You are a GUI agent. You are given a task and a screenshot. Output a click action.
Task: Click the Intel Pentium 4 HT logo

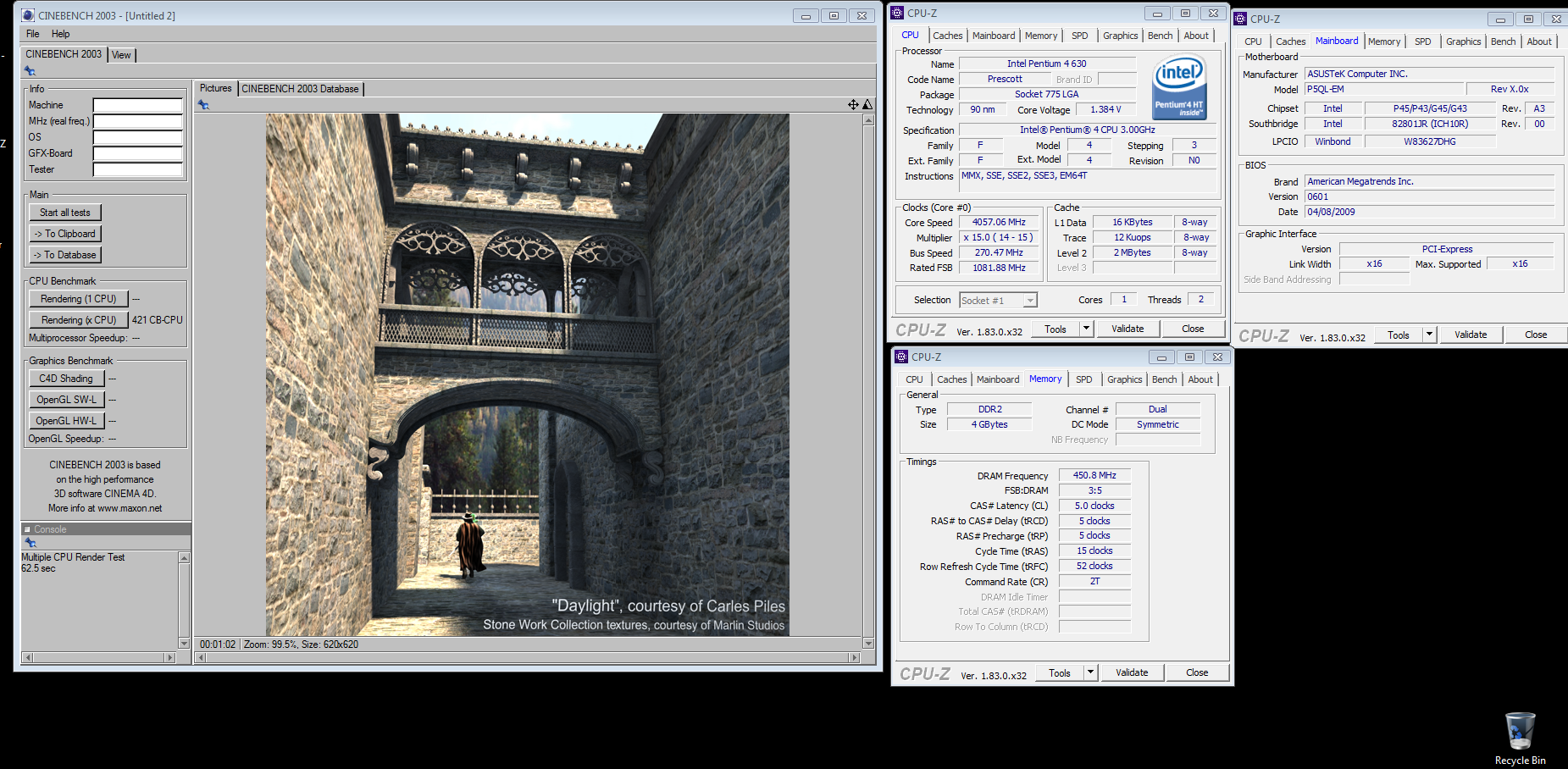pos(1179,88)
